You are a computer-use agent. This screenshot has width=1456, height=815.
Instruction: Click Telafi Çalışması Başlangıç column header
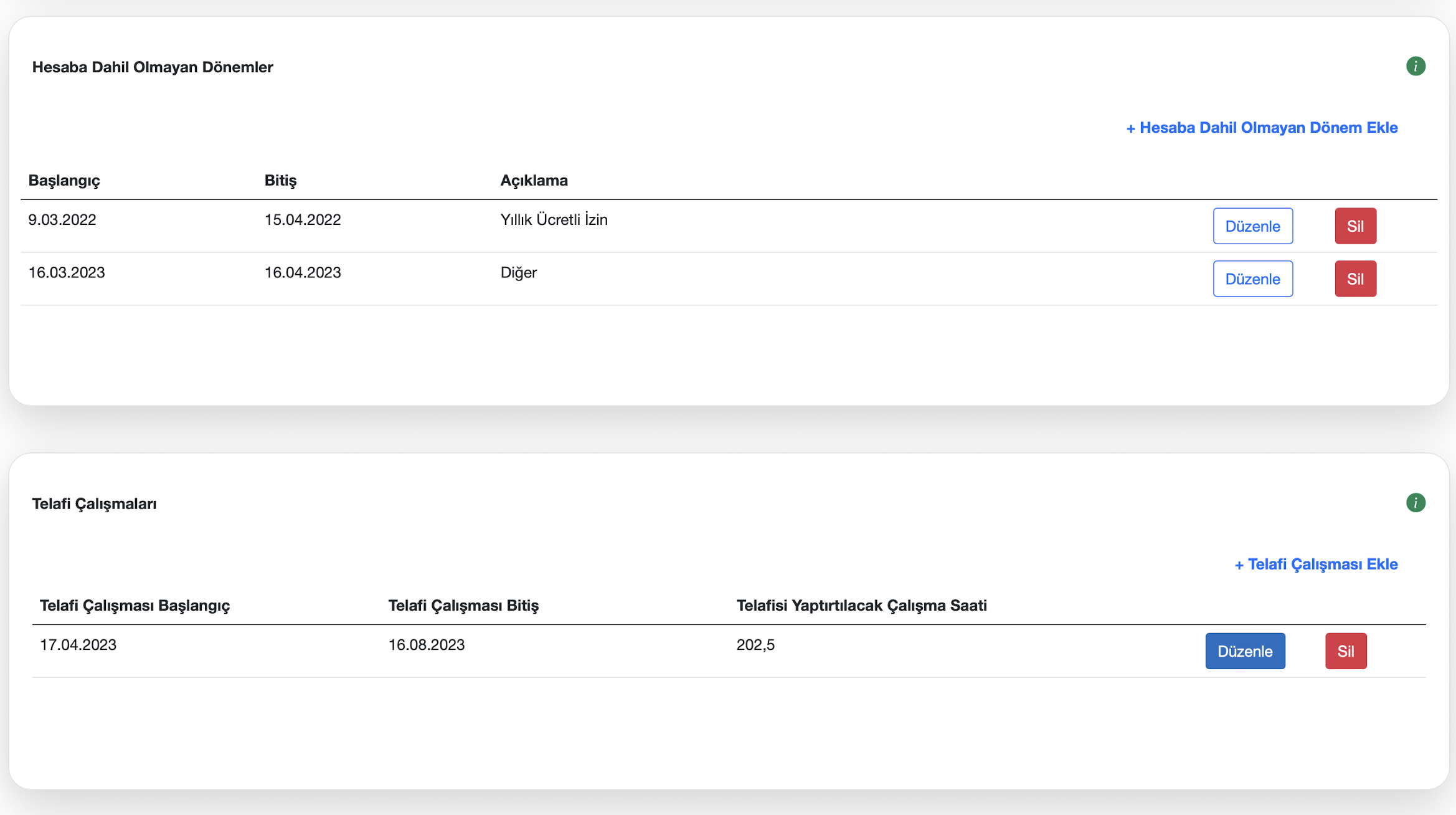click(x=135, y=606)
